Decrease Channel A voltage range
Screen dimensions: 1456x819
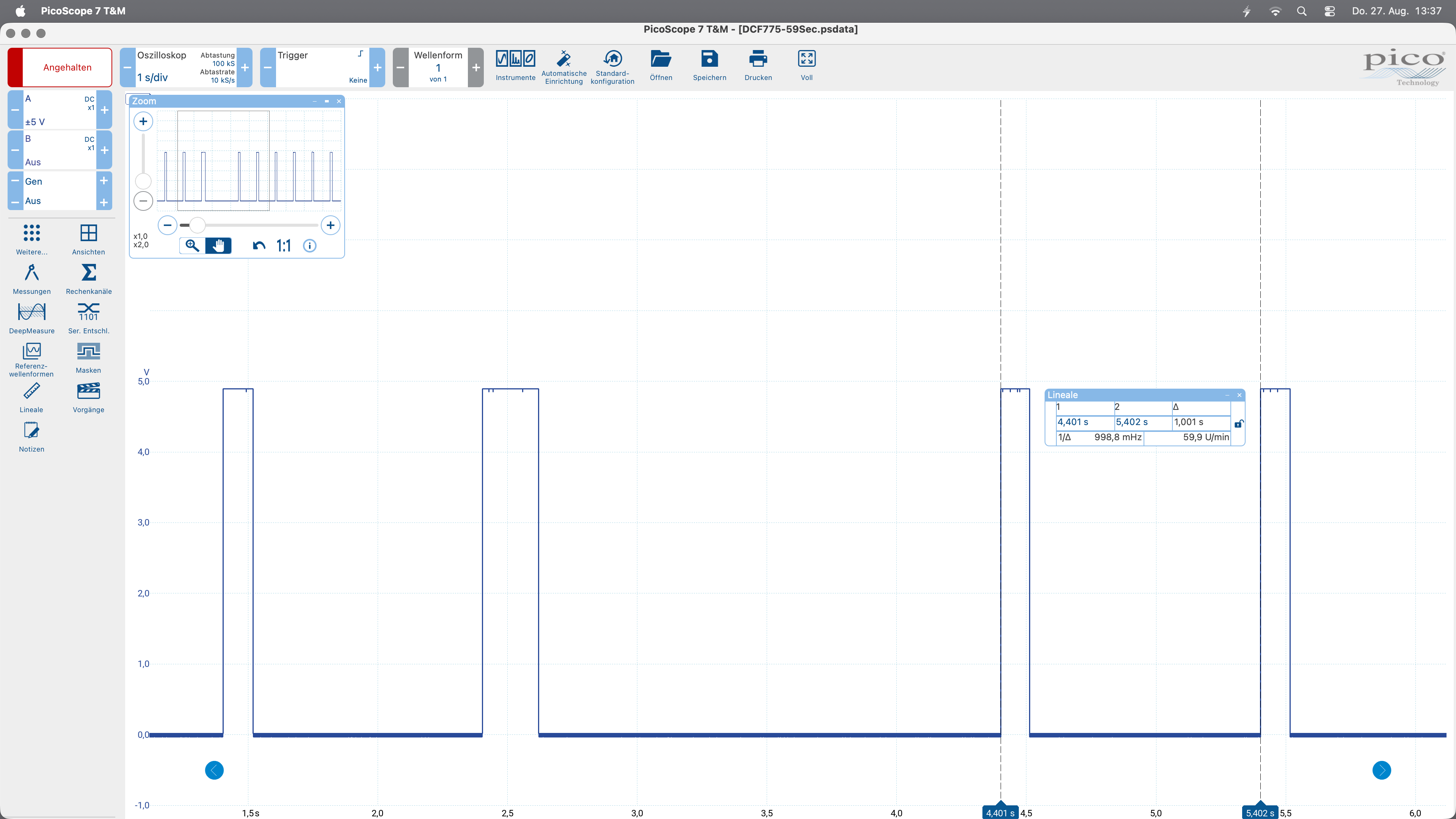click(15, 110)
